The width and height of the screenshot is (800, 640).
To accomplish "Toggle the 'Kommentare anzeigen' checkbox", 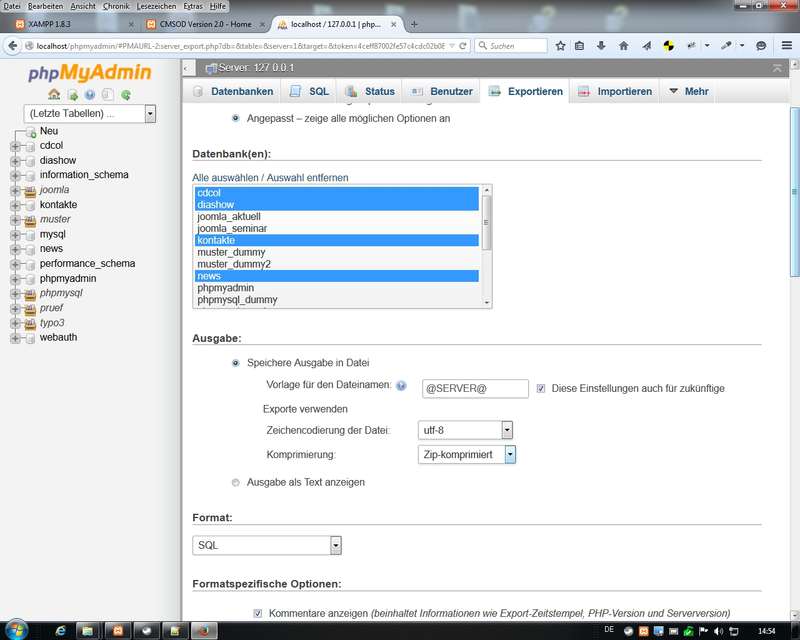I will tap(258, 613).
